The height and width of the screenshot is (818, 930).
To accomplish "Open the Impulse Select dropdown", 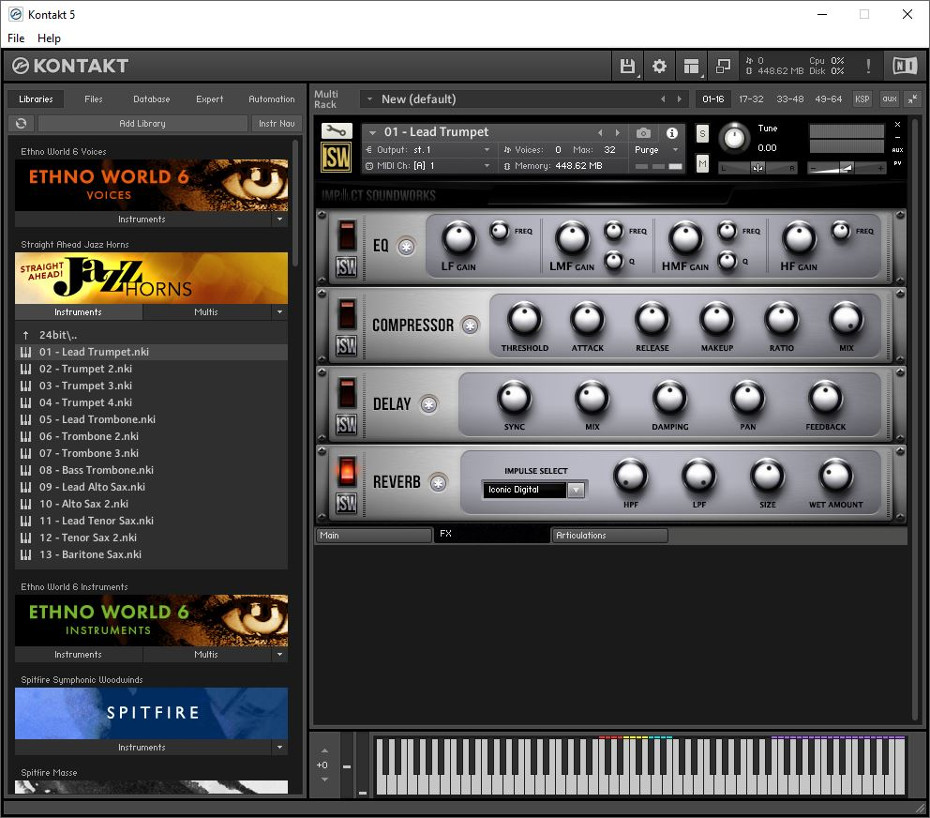I will click(575, 490).
